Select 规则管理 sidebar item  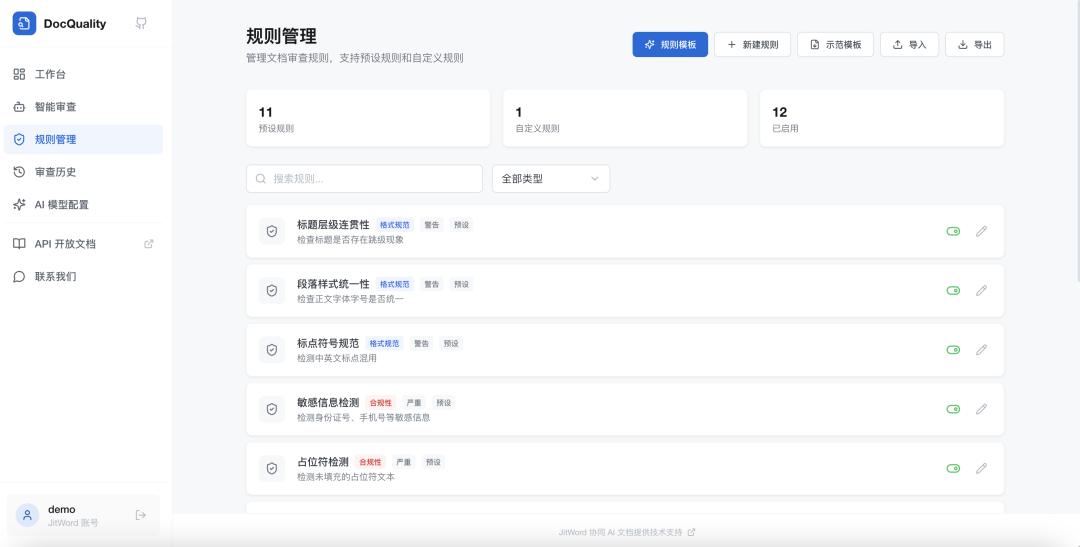(83, 139)
